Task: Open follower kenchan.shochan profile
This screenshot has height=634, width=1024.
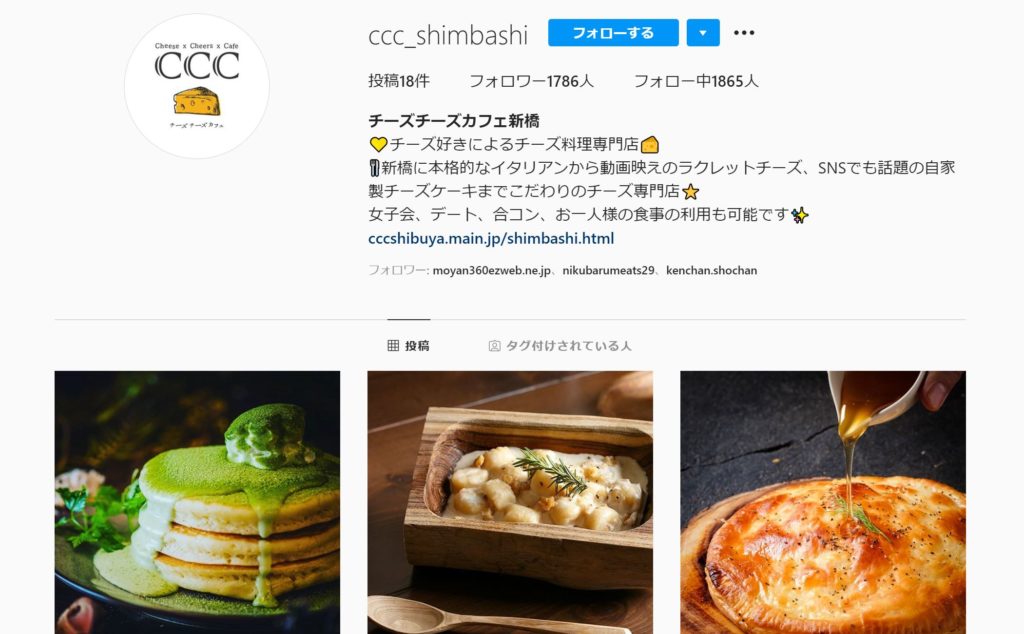Action: (x=711, y=270)
